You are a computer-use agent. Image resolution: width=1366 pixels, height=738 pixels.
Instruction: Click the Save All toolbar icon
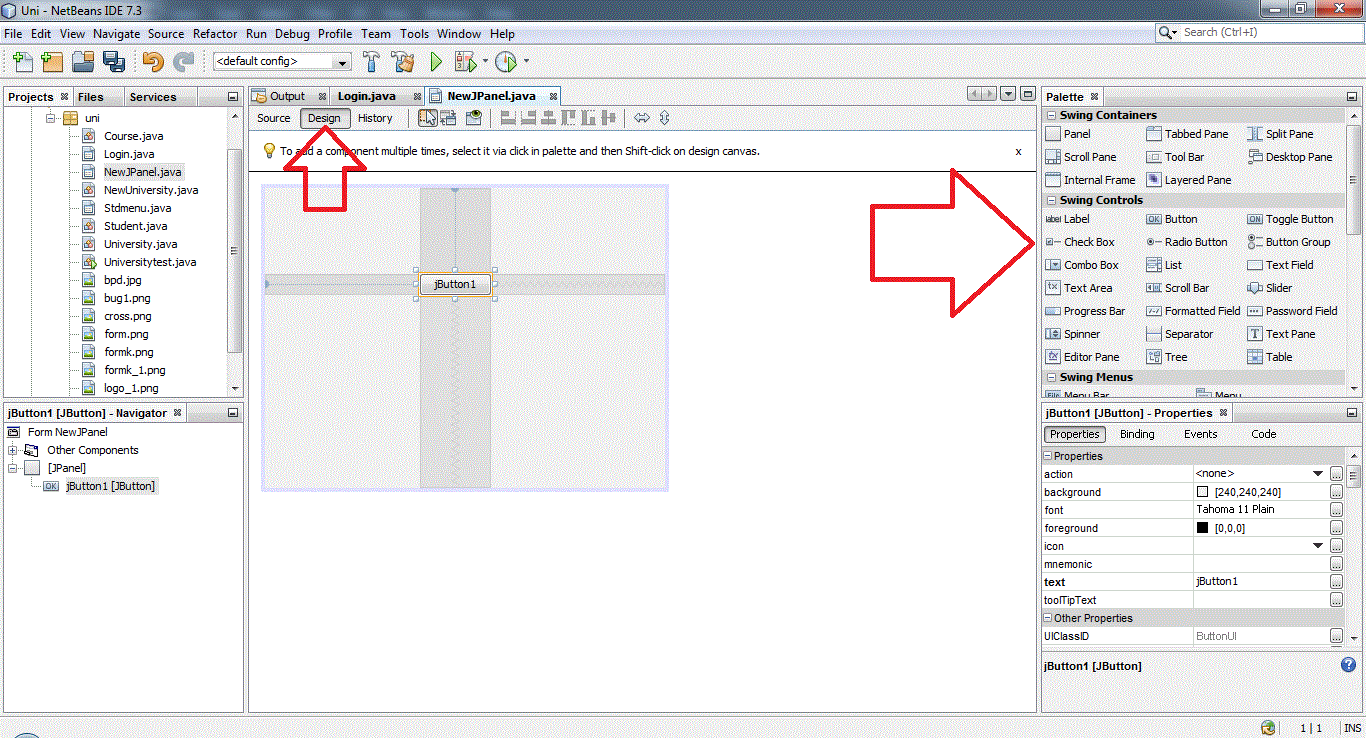[x=113, y=62]
